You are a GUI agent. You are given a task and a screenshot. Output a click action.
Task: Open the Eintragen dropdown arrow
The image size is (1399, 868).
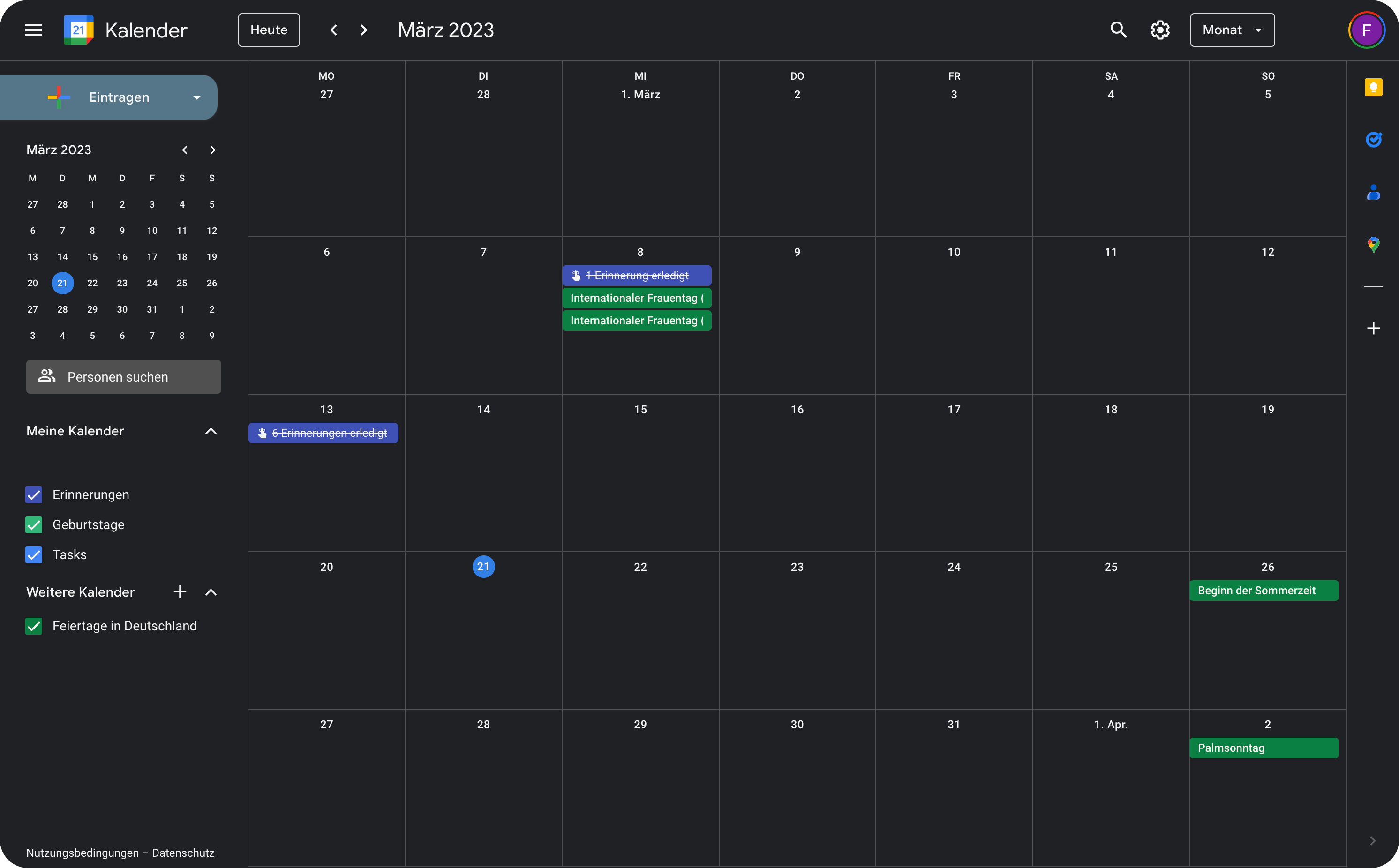click(x=197, y=97)
